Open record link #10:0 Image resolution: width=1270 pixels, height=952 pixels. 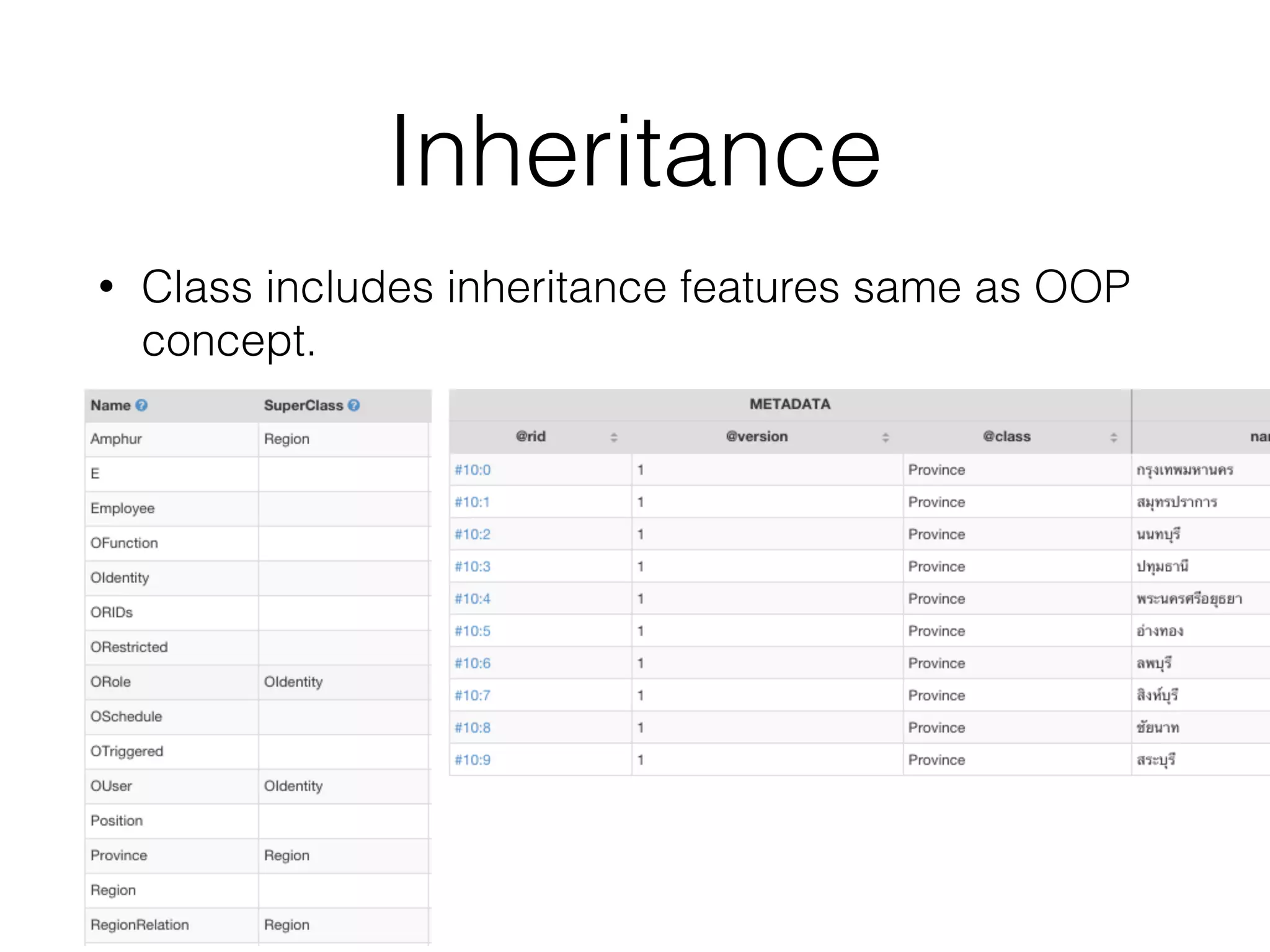click(473, 470)
